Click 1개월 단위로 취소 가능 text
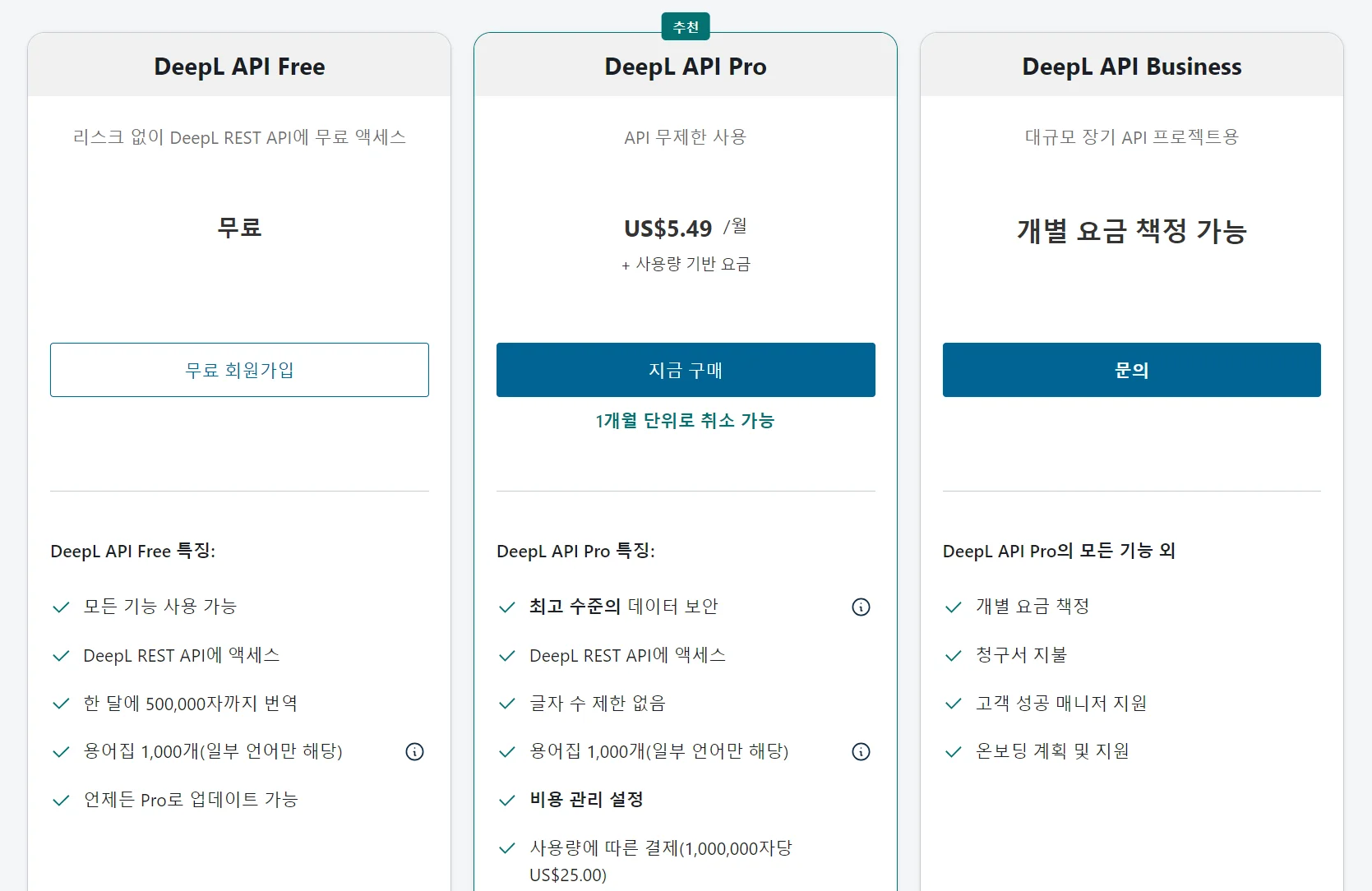Viewport: 1372px width, 891px height. coord(686,421)
